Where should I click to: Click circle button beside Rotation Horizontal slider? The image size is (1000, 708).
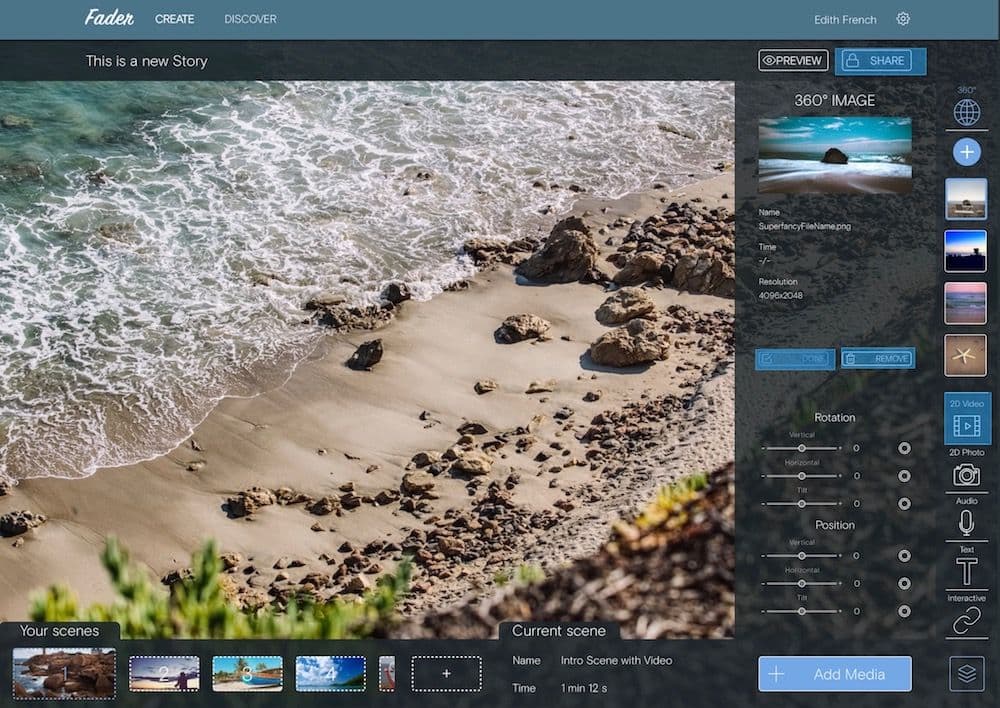click(x=904, y=476)
